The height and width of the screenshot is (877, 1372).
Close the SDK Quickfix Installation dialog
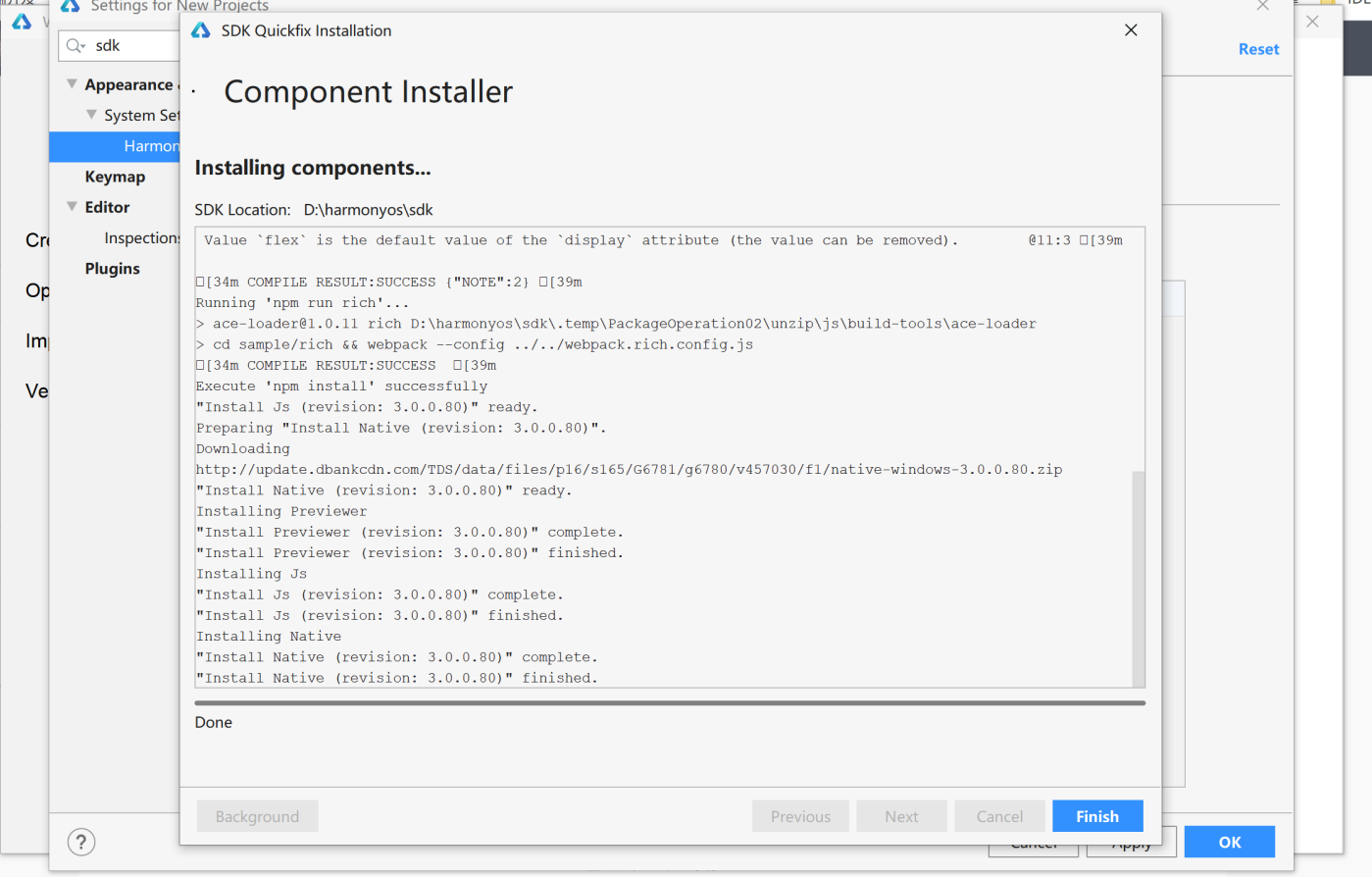1131,30
